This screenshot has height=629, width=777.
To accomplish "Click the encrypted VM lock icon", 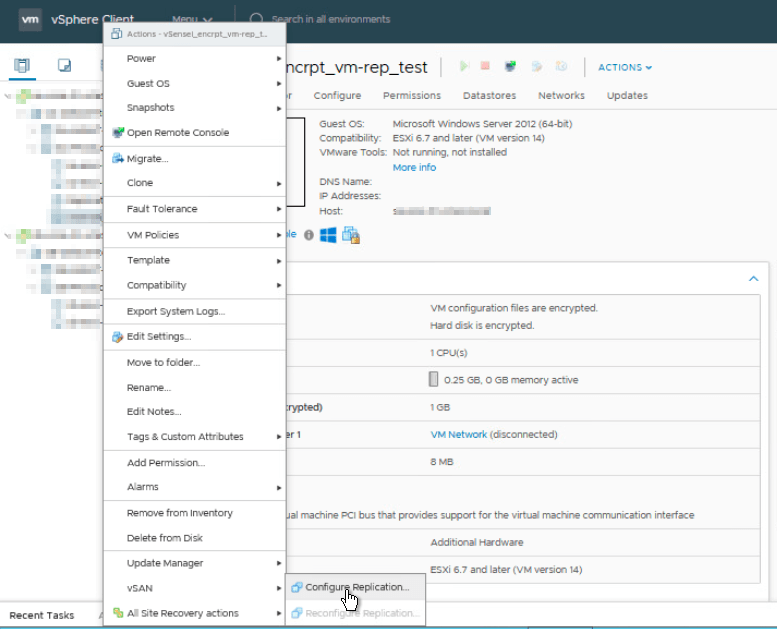I will point(351,235).
